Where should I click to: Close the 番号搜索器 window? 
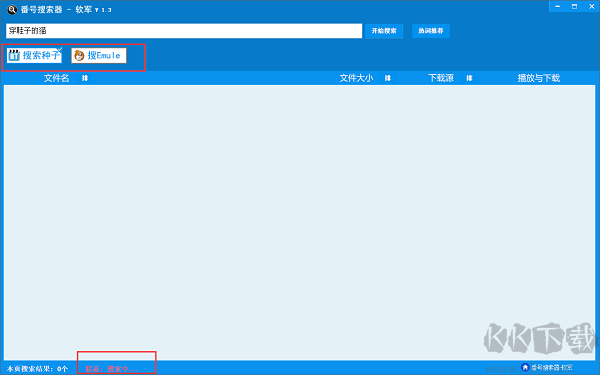click(x=591, y=7)
